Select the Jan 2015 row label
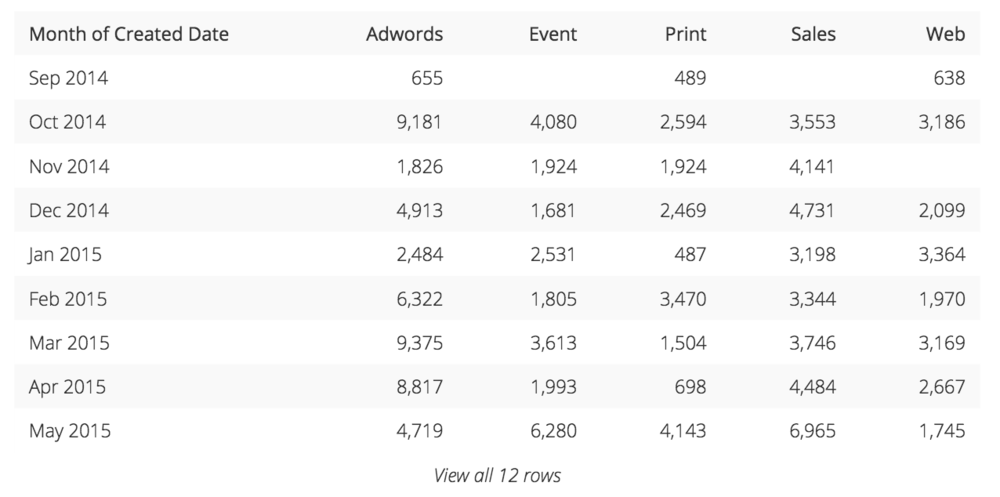The height and width of the screenshot is (497, 1000). click(x=65, y=255)
